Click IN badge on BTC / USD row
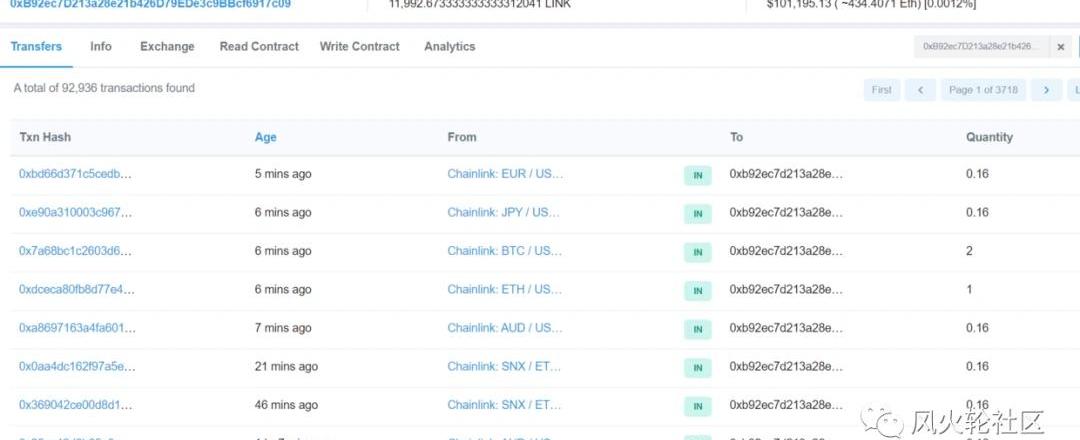1080x440 pixels. (697, 252)
